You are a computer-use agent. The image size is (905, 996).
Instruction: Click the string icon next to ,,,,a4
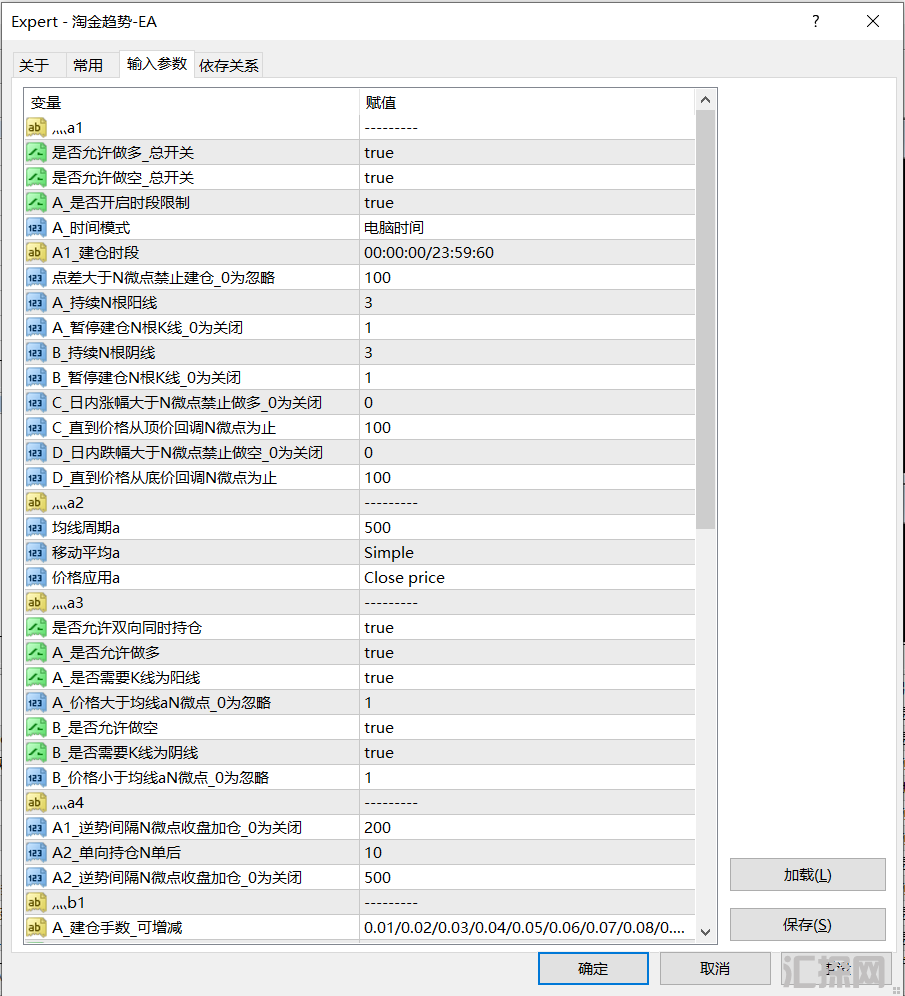point(36,803)
